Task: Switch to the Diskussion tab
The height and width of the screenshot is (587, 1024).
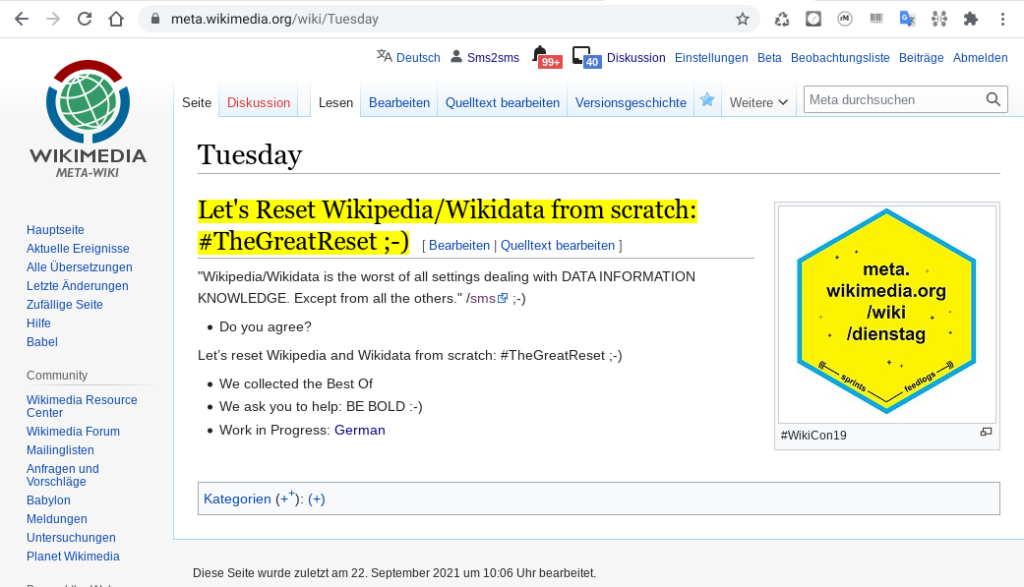Action: point(258,101)
